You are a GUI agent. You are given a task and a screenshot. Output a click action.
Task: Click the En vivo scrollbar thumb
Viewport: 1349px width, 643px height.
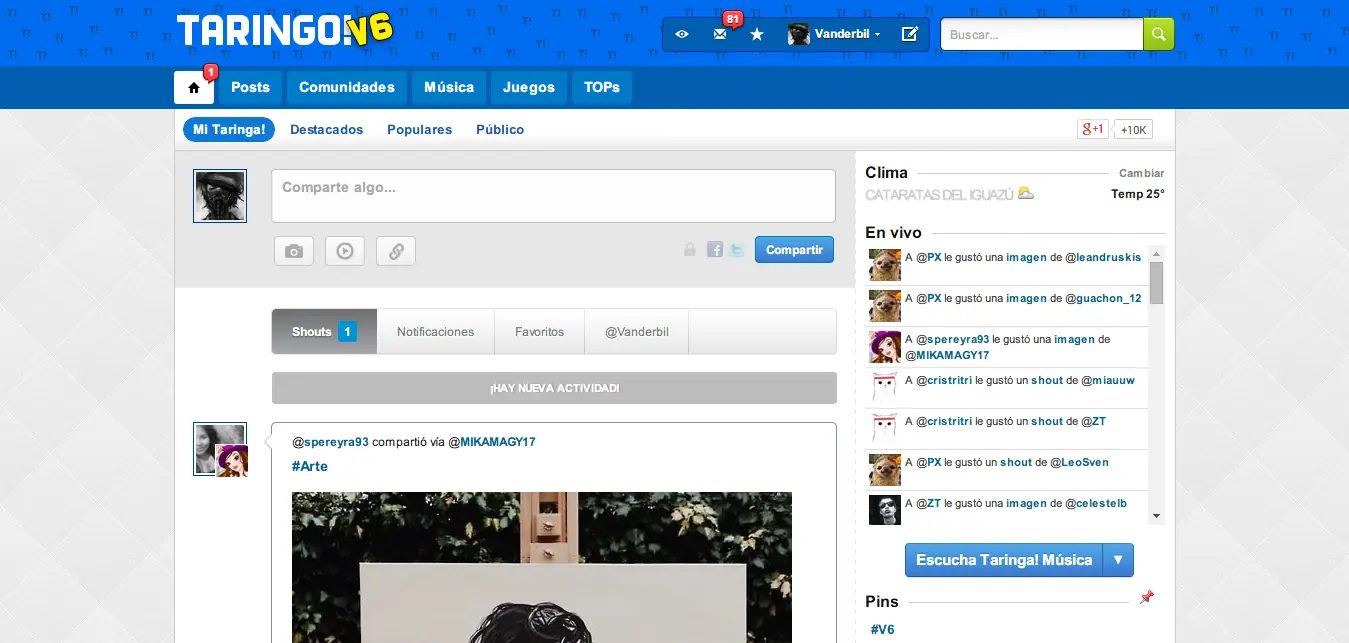point(1156,283)
